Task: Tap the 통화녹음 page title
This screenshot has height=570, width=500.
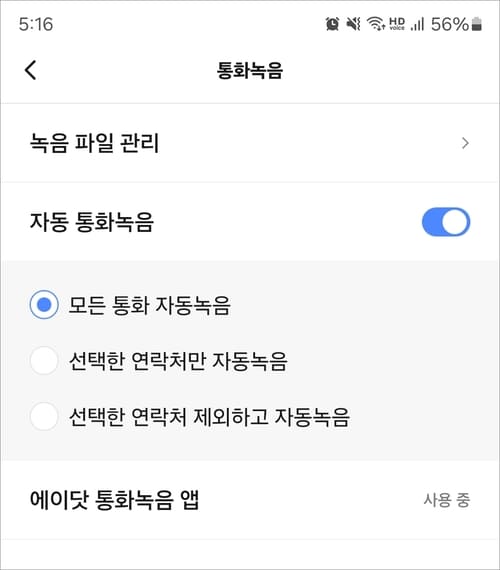Action: [250, 70]
